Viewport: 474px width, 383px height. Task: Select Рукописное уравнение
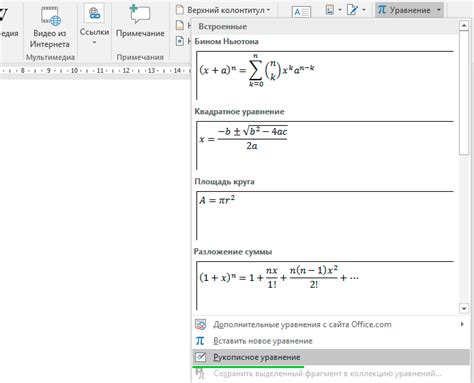click(x=331, y=357)
